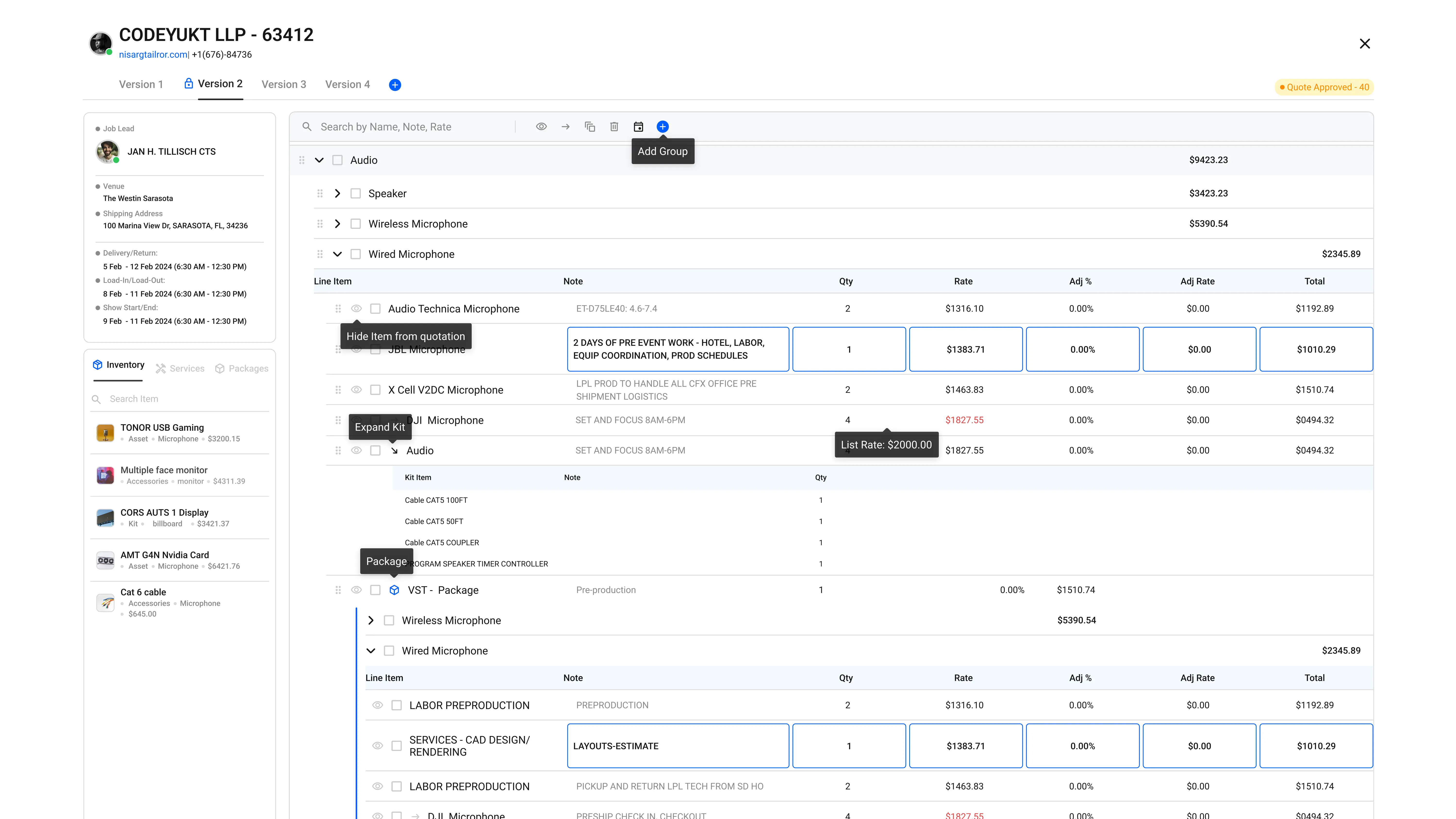The height and width of the screenshot is (819, 1456).
Task: Toggle visibility eye of X Cell V2DC Microphone
Action: 356,390
